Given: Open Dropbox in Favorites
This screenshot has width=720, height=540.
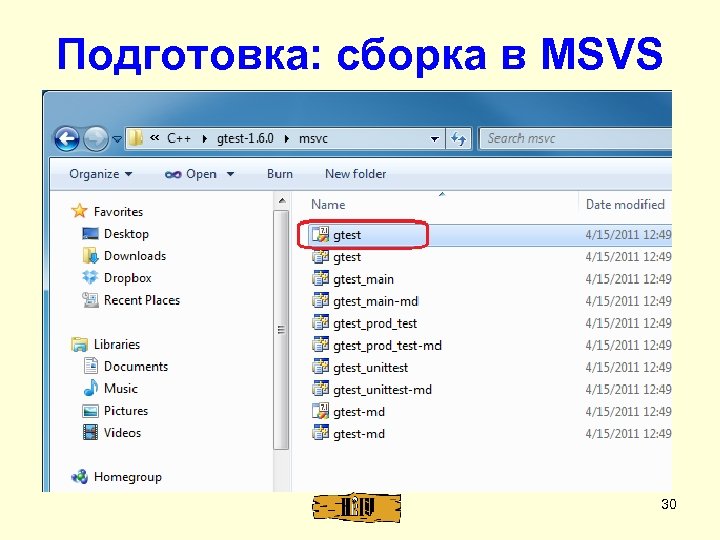Looking at the screenshot, I should (x=128, y=278).
